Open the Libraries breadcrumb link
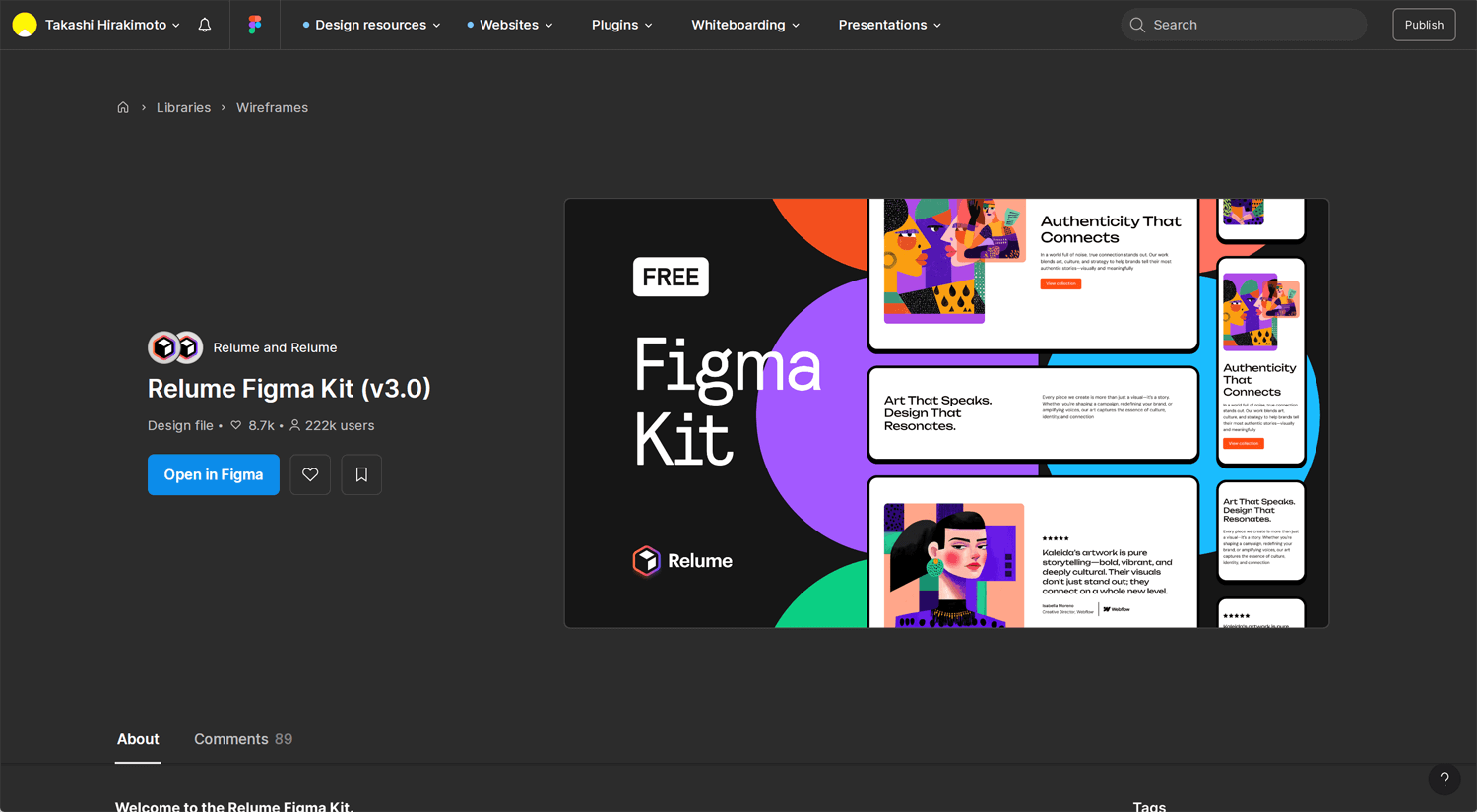This screenshot has height=812, width=1477. [x=183, y=107]
